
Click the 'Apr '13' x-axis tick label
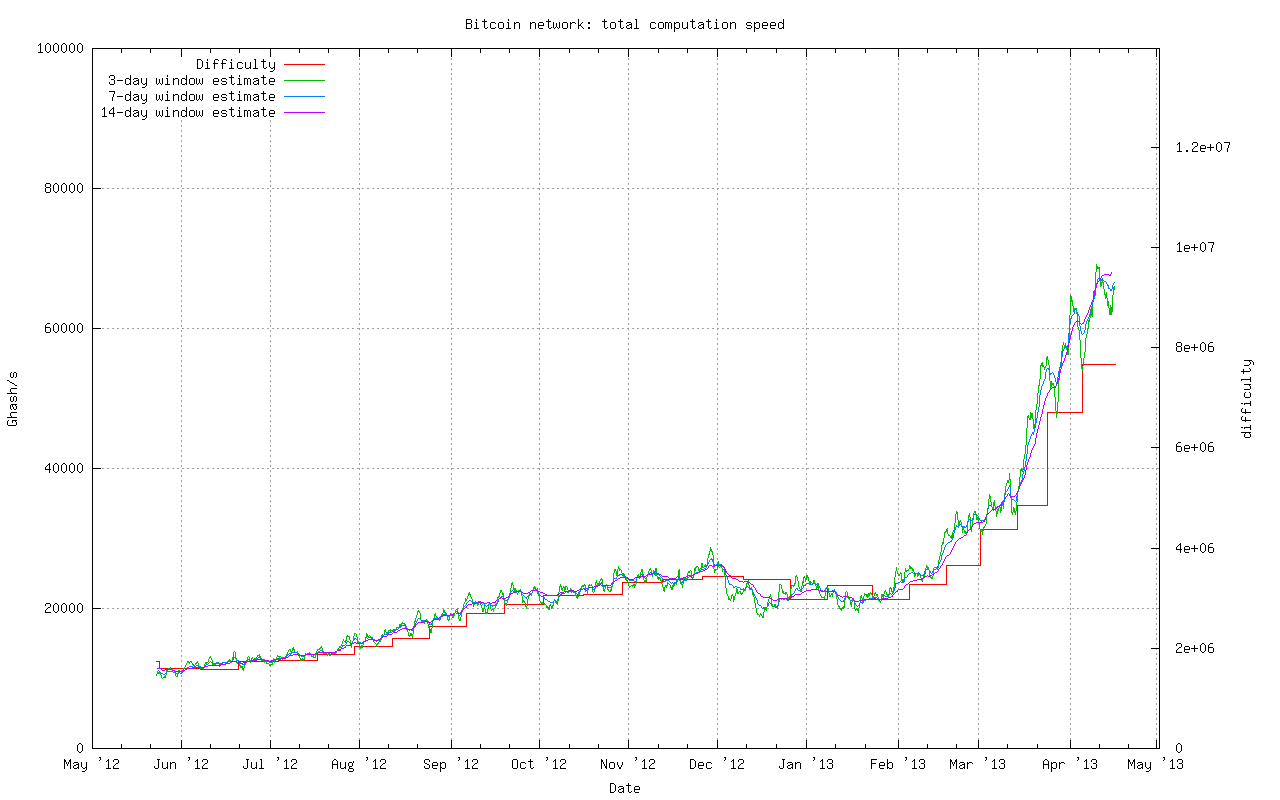1069,765
